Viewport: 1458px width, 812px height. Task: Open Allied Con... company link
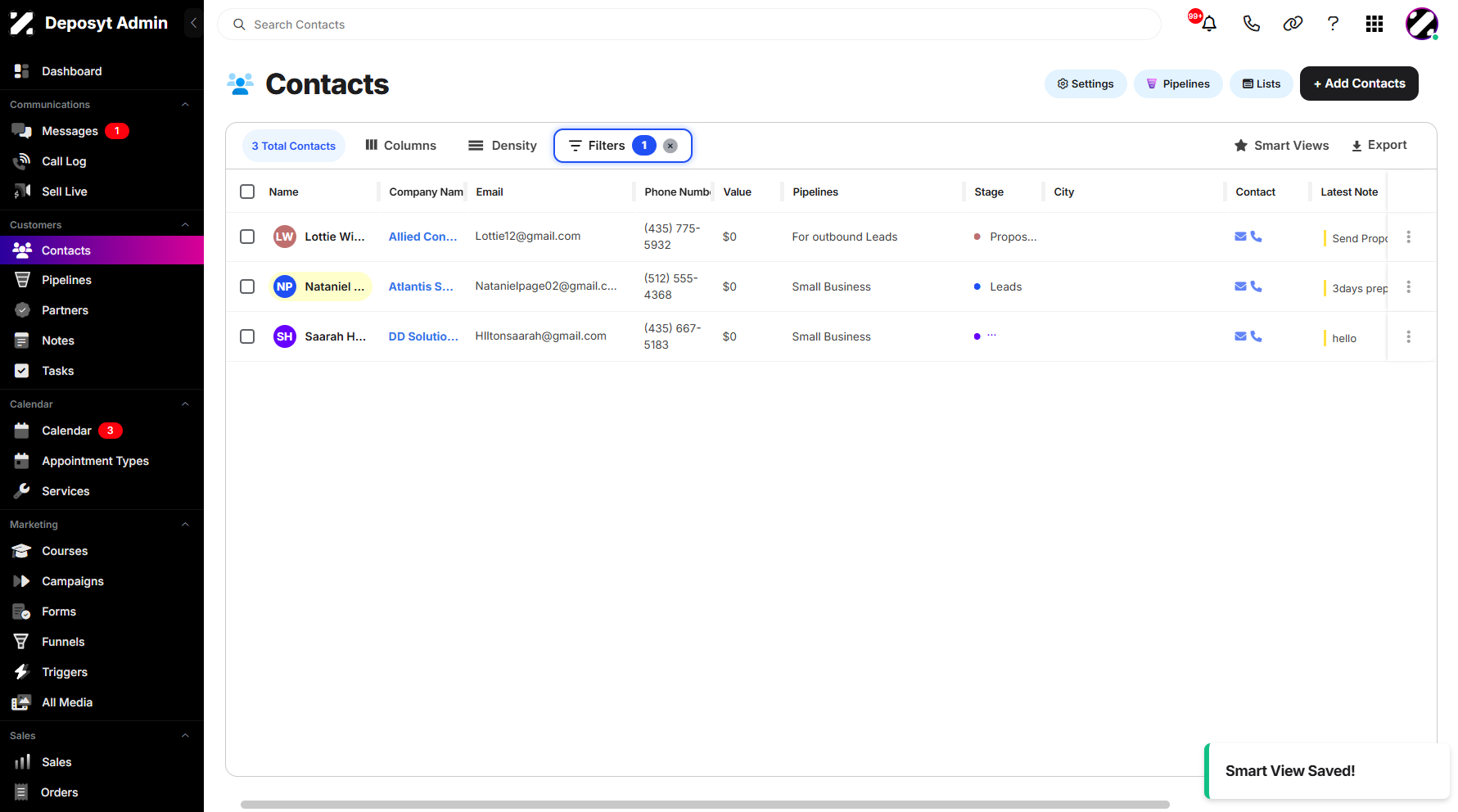(x=422, y=237)
